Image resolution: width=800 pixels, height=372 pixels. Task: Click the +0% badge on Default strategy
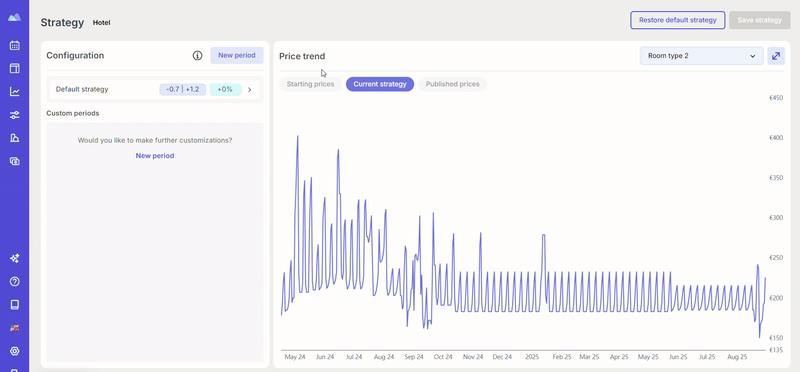click(x=225, y=89)
